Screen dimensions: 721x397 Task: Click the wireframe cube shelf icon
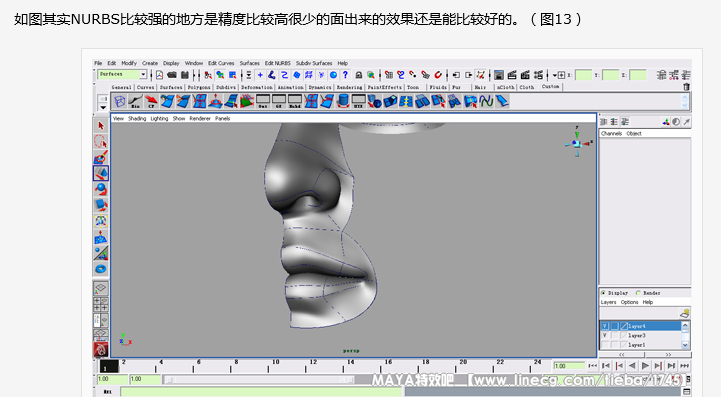click(x=120, y=101)
